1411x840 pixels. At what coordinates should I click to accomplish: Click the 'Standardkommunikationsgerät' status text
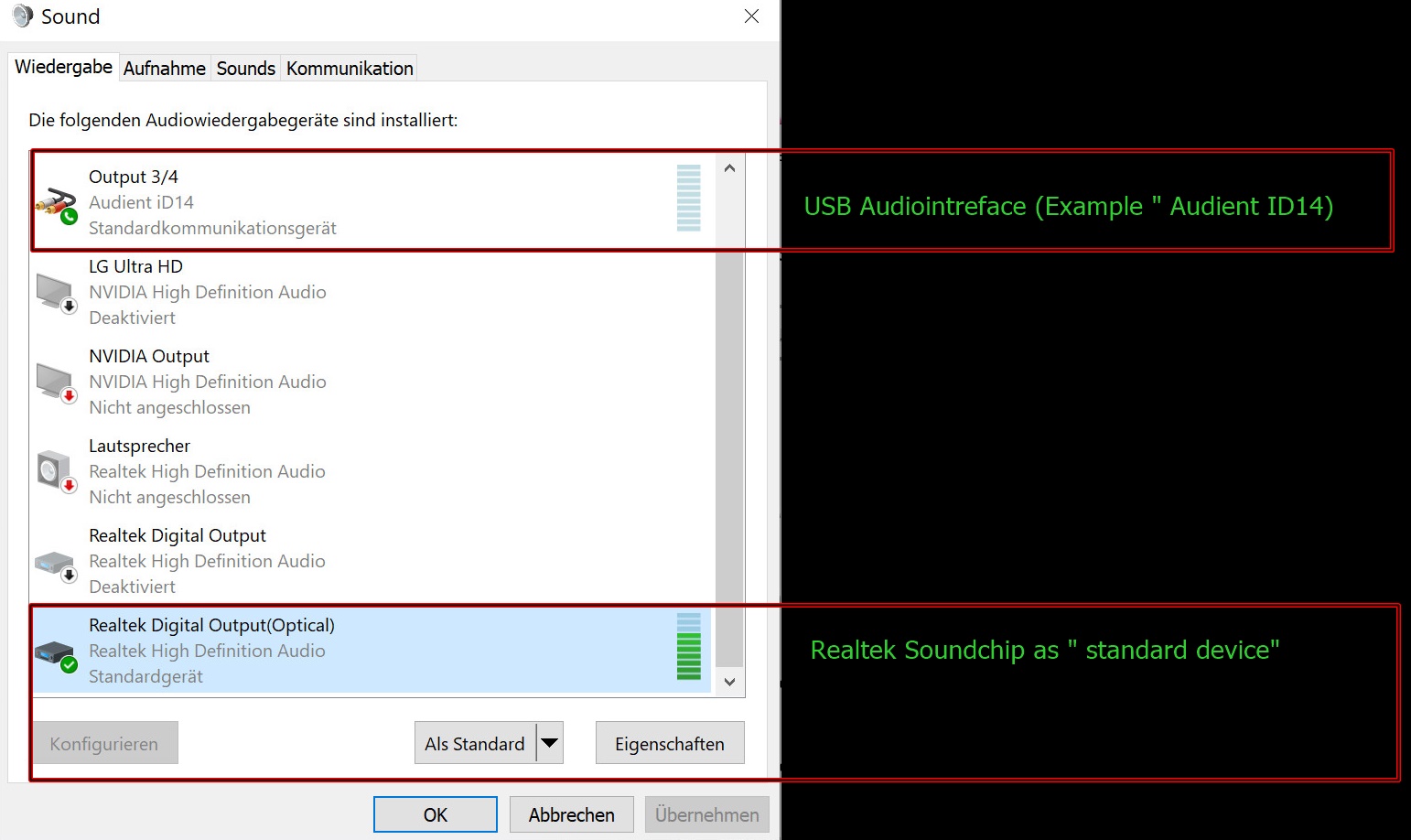tap(212, 228)
